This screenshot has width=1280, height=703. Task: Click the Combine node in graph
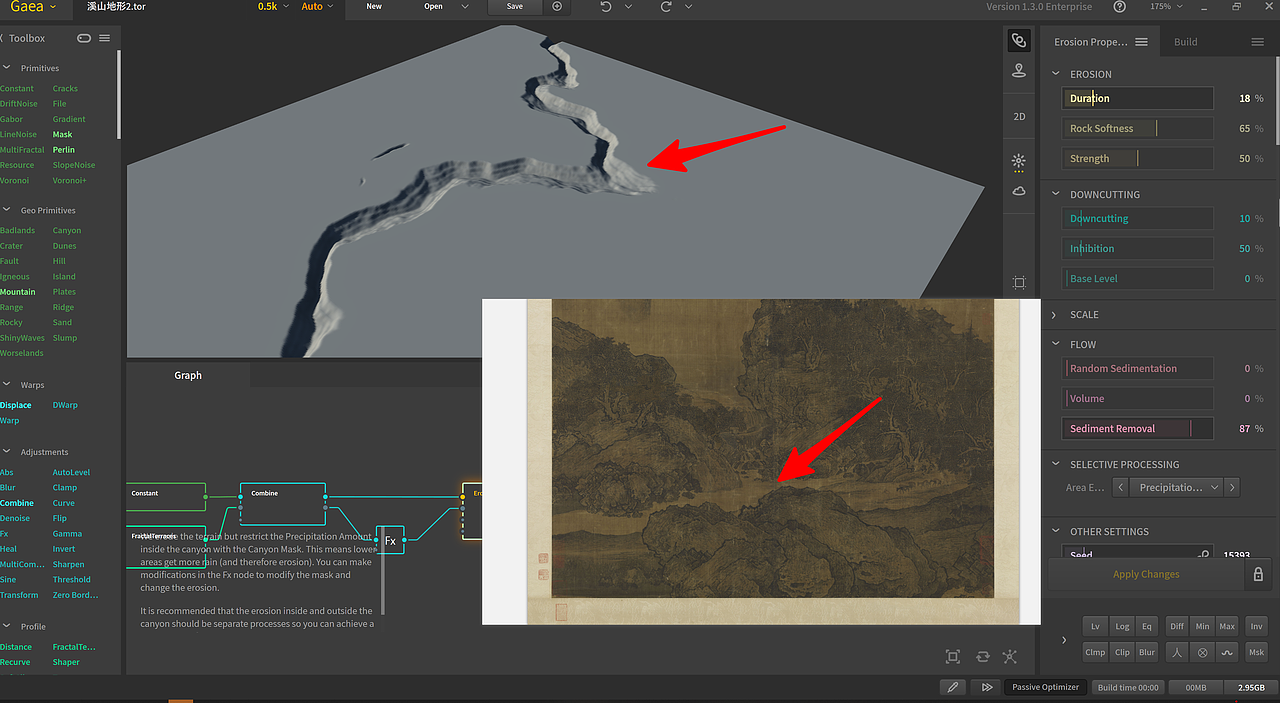tap(283, 505)
